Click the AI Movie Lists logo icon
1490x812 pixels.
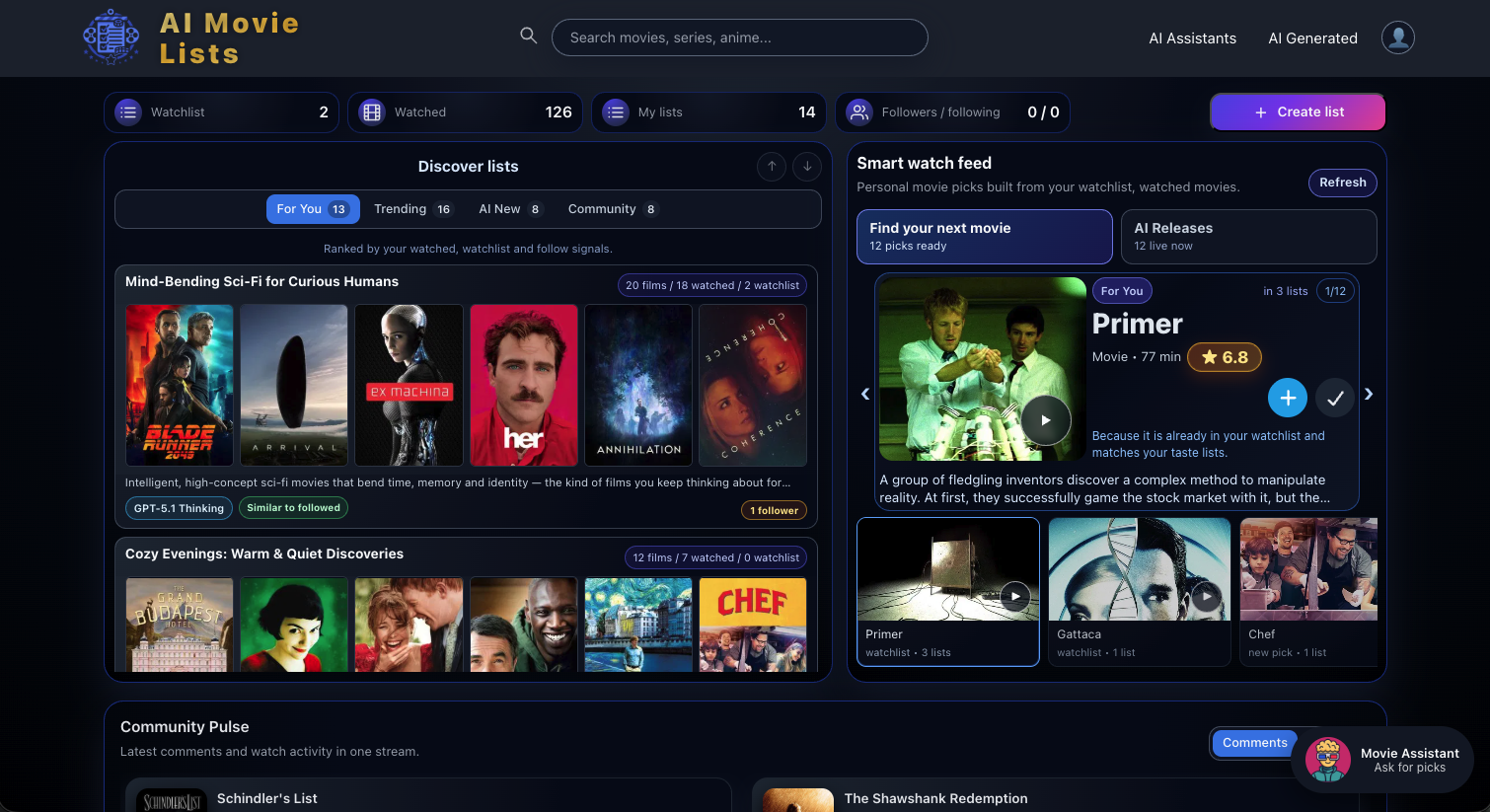pyautogui.click(x=111, y=37)
